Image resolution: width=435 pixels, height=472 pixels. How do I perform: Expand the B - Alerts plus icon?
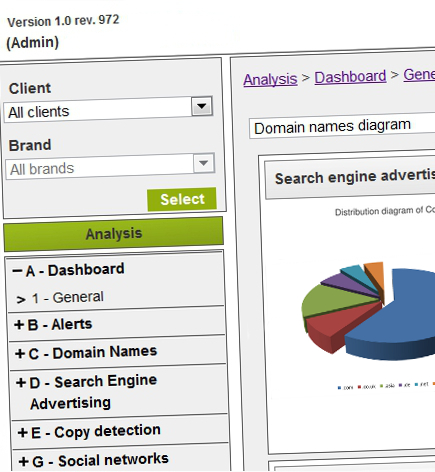(19, 325)
